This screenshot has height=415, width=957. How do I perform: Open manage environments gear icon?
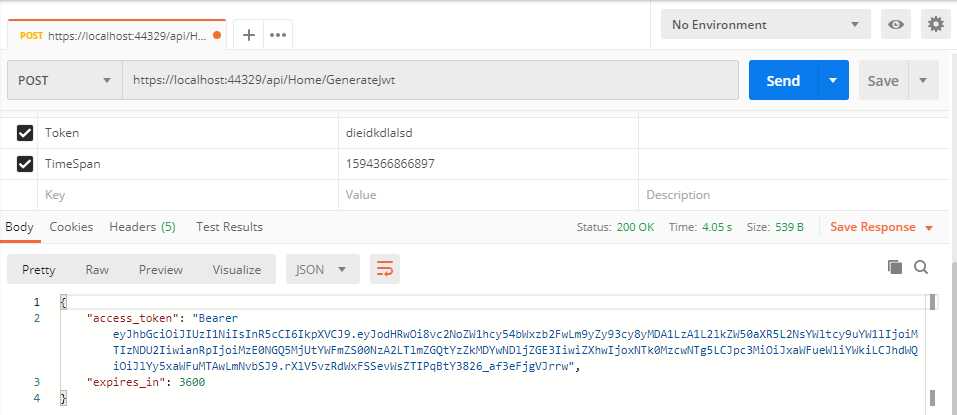tap(935, 25)
